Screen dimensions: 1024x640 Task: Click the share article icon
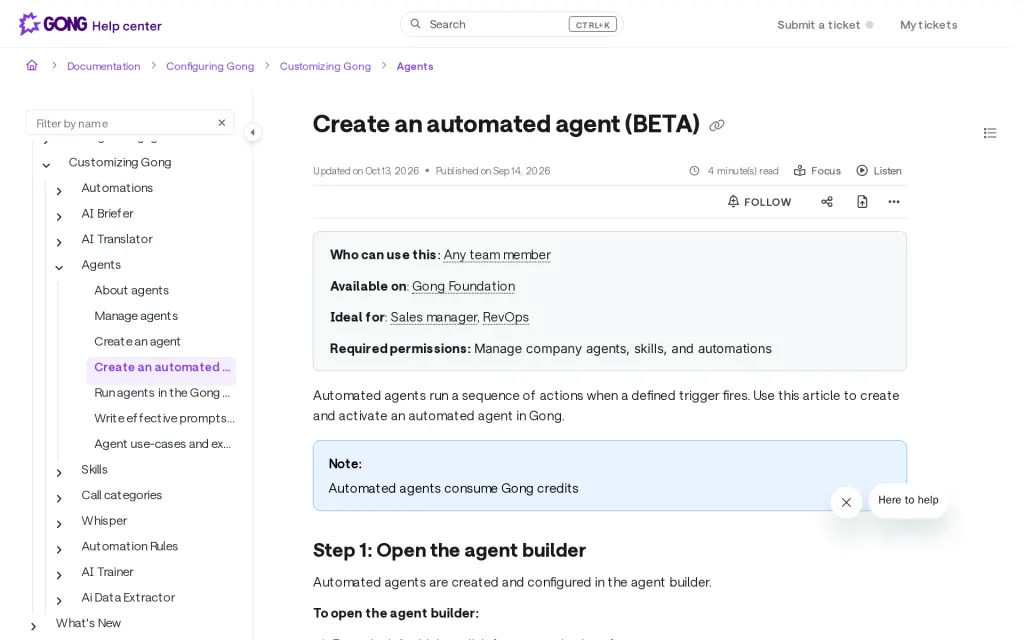[827, 202]
